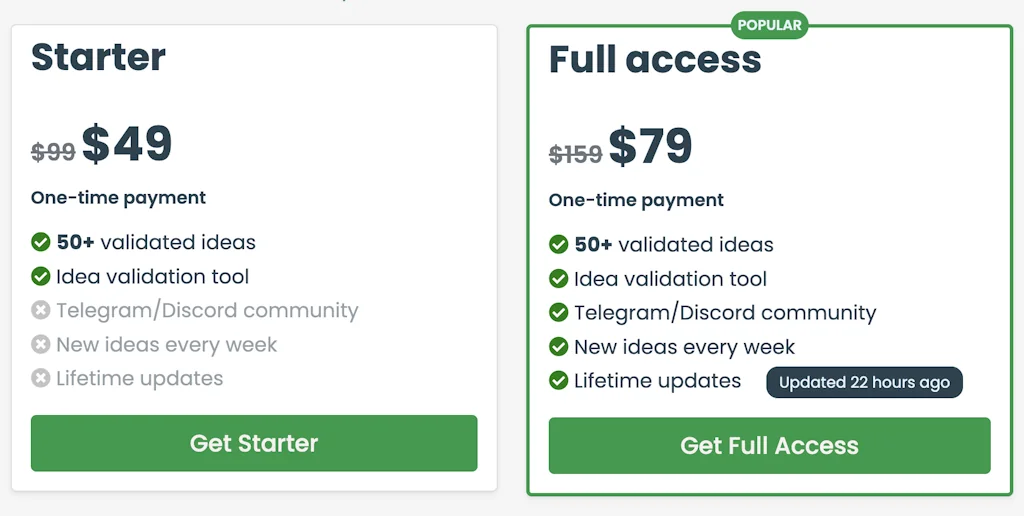This screenshot has width=1024, height=516.
Task: Click gray X icon beside Starter's New ideas every week
Action: [x=41, y=345]
